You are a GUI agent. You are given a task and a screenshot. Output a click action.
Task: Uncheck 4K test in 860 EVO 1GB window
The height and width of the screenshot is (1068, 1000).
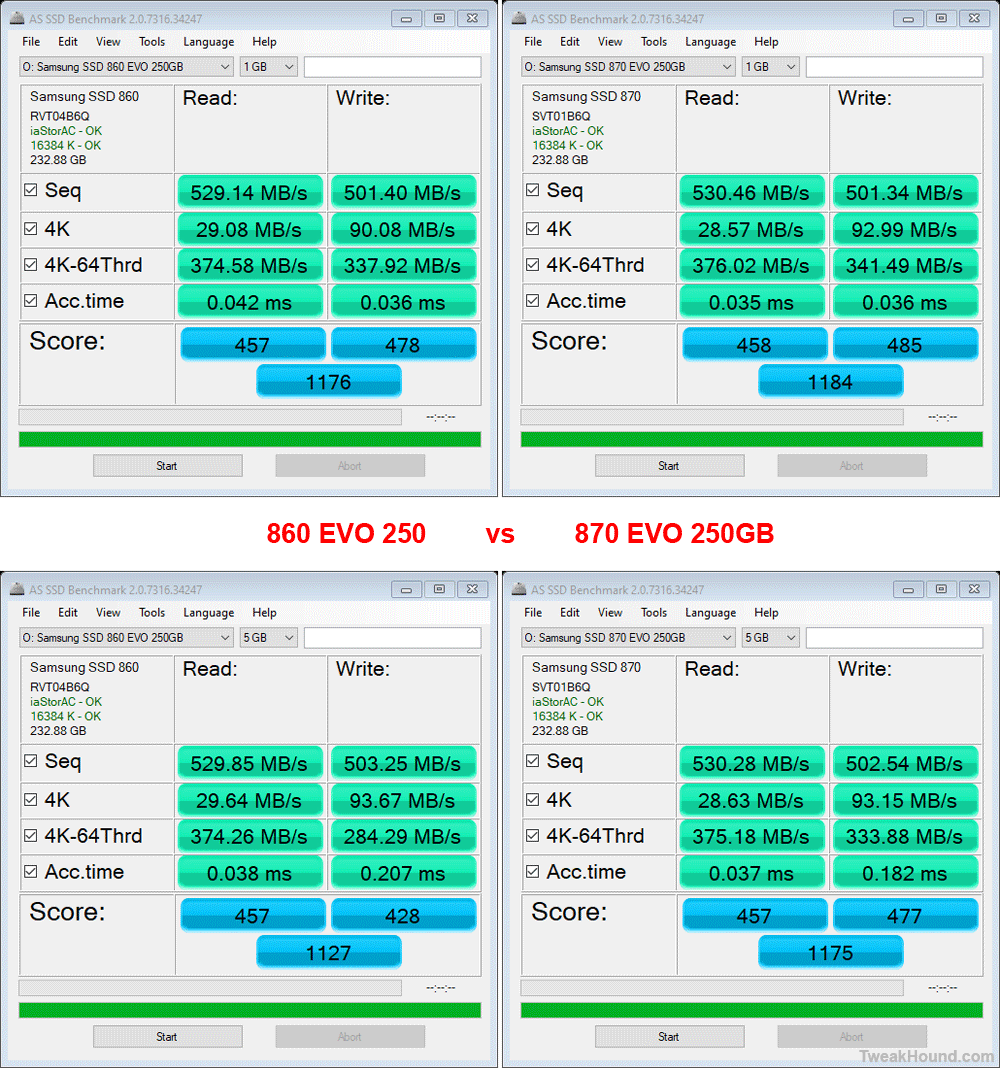[31, 229]
